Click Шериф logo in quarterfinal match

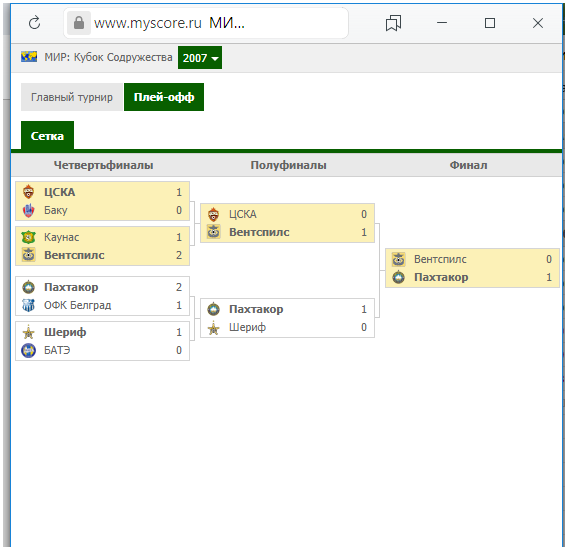[28, 332]
